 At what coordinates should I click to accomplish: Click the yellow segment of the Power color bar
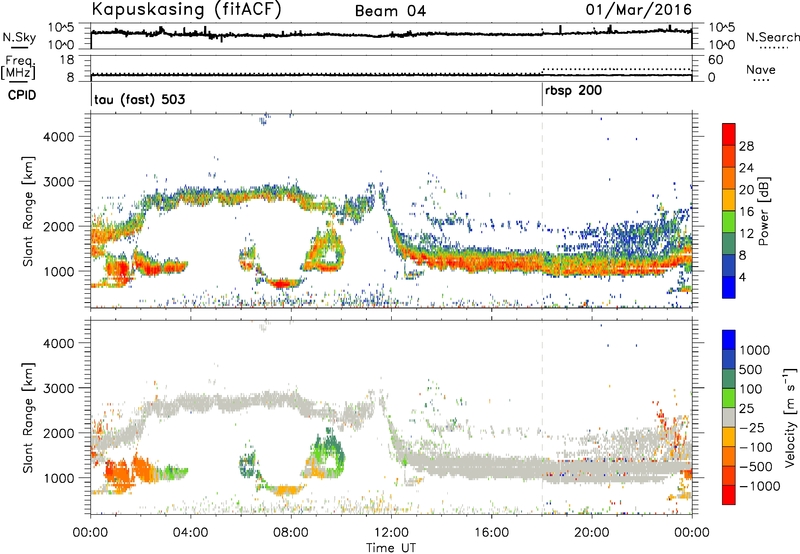point(729,200)
